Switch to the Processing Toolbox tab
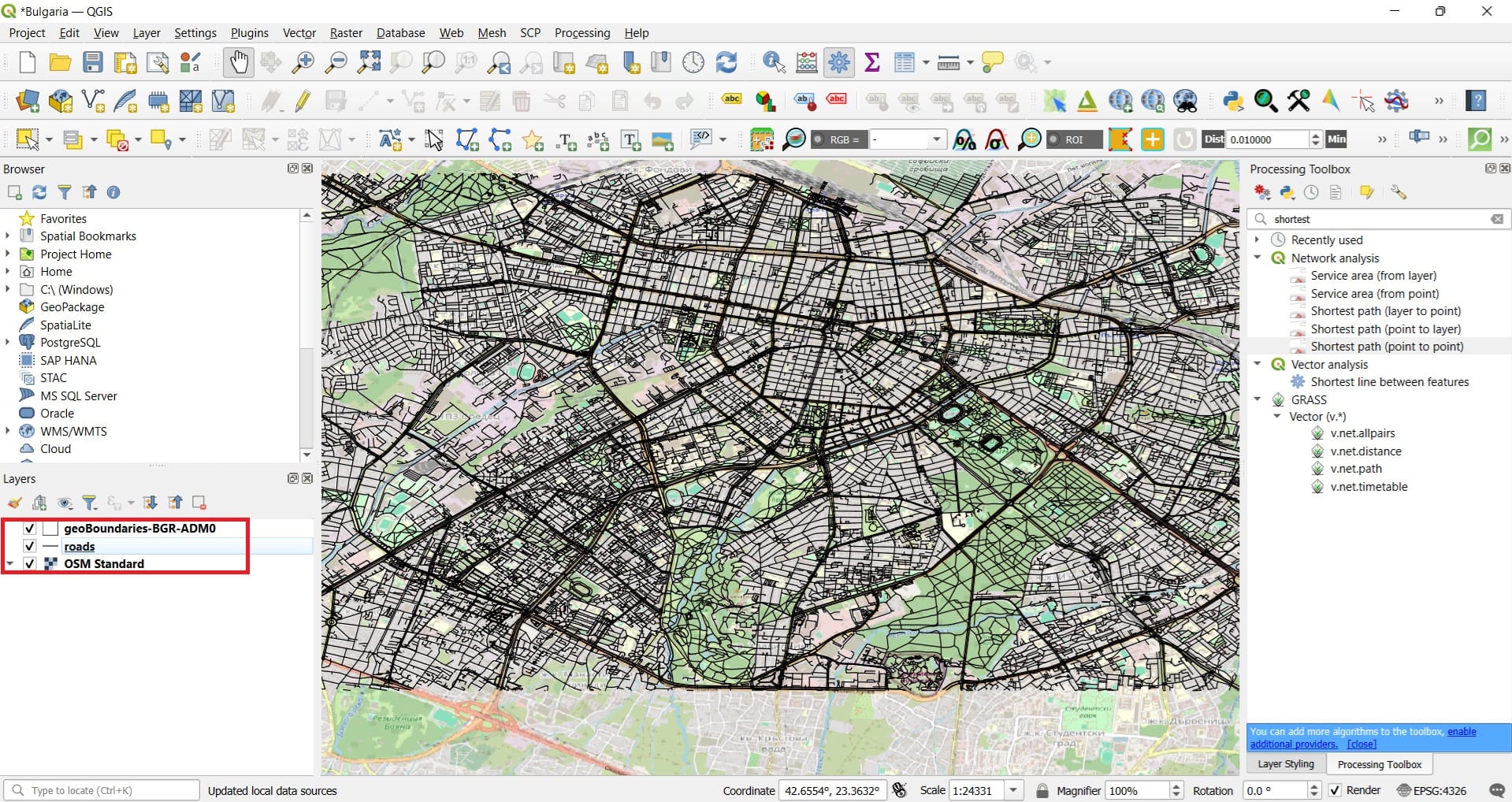The height and width of the screenshot is (802, 1512). (x=1380, y=764)
